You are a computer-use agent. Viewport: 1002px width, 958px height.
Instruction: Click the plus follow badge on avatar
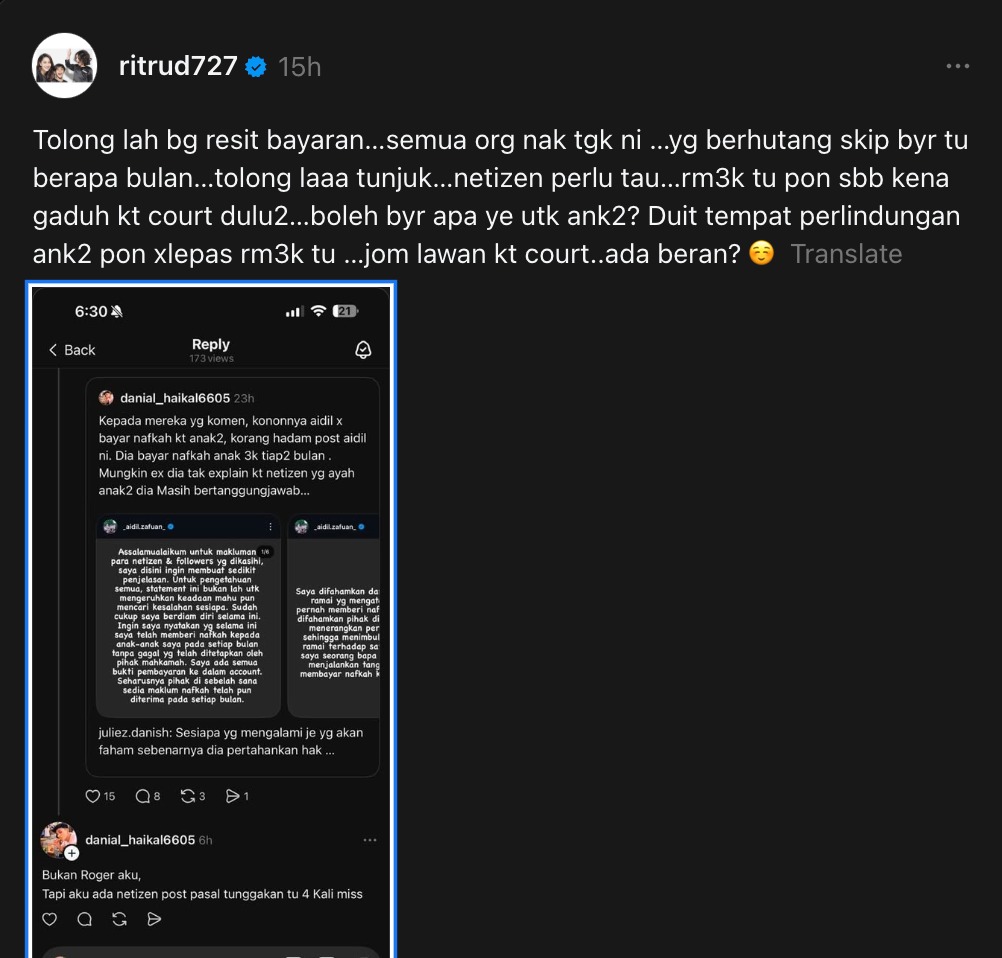72,853
